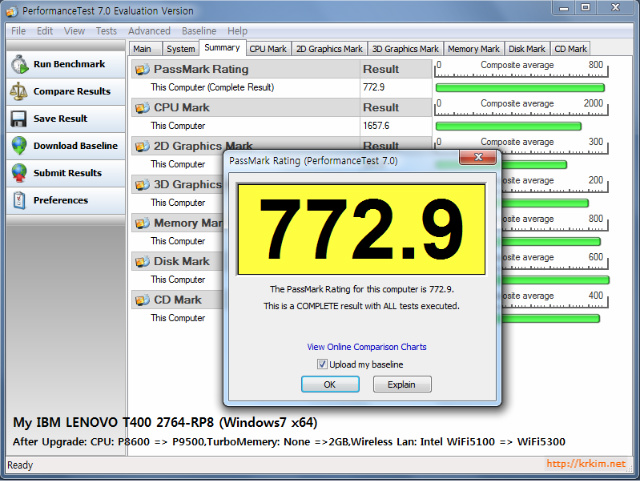
Task: Switch to the Disk Mark tab
Action: point(527,49)
